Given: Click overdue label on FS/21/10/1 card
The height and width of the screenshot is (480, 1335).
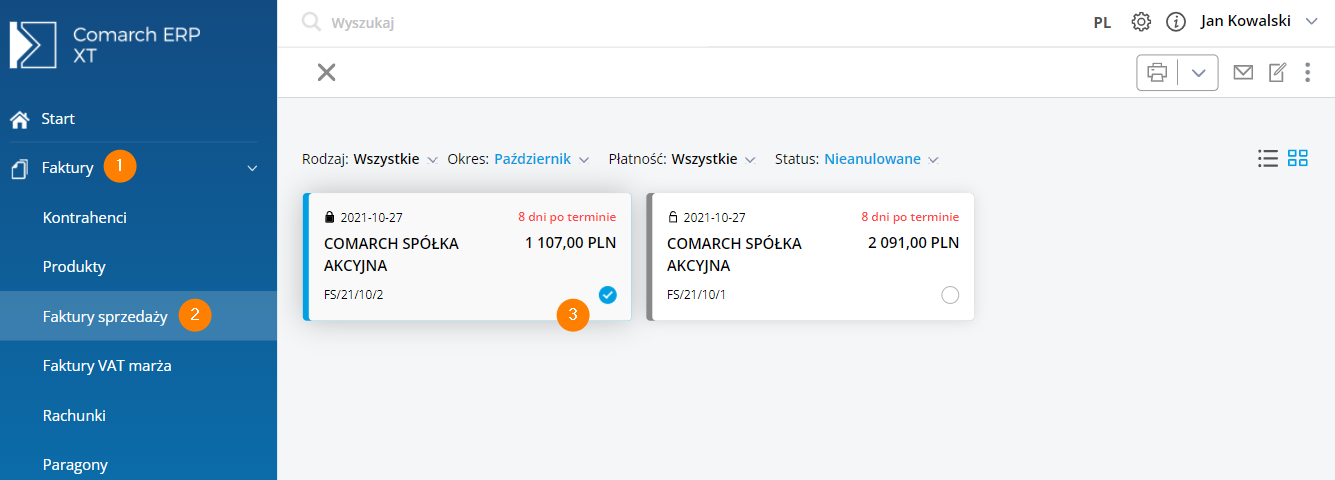Looking at the screenshot, I should point(910,217).
